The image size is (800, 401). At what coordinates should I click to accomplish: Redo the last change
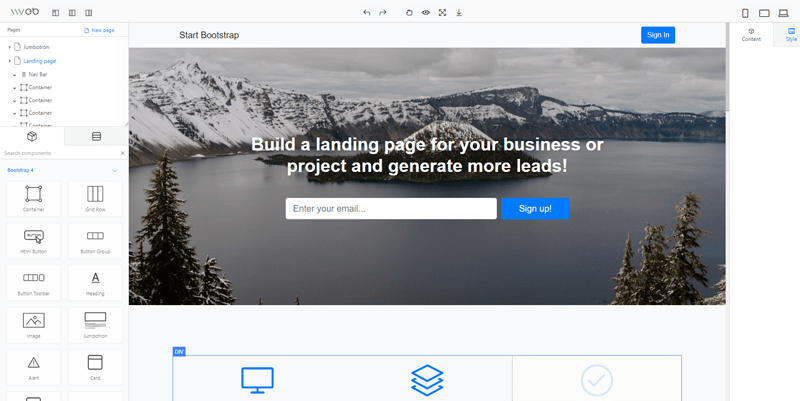pos(383,13)
